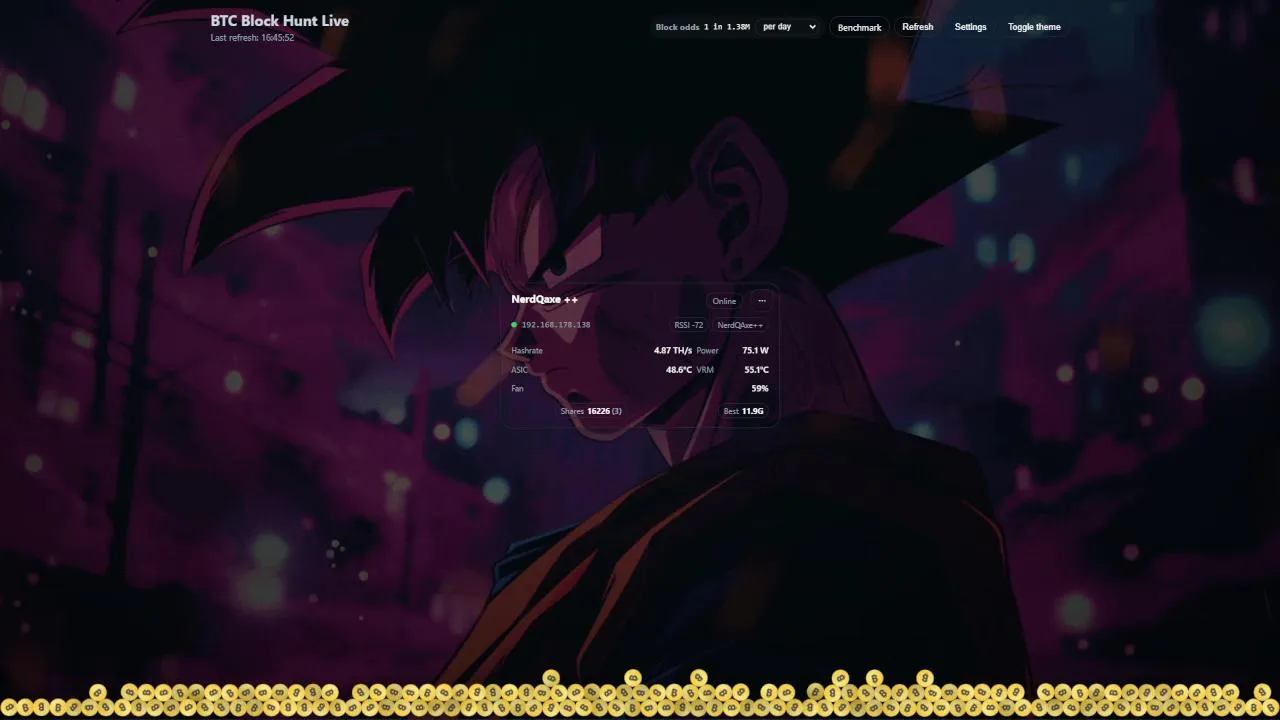Click the Shares 16226 (3) counter
1280x720 pixels.
[591, 411]
